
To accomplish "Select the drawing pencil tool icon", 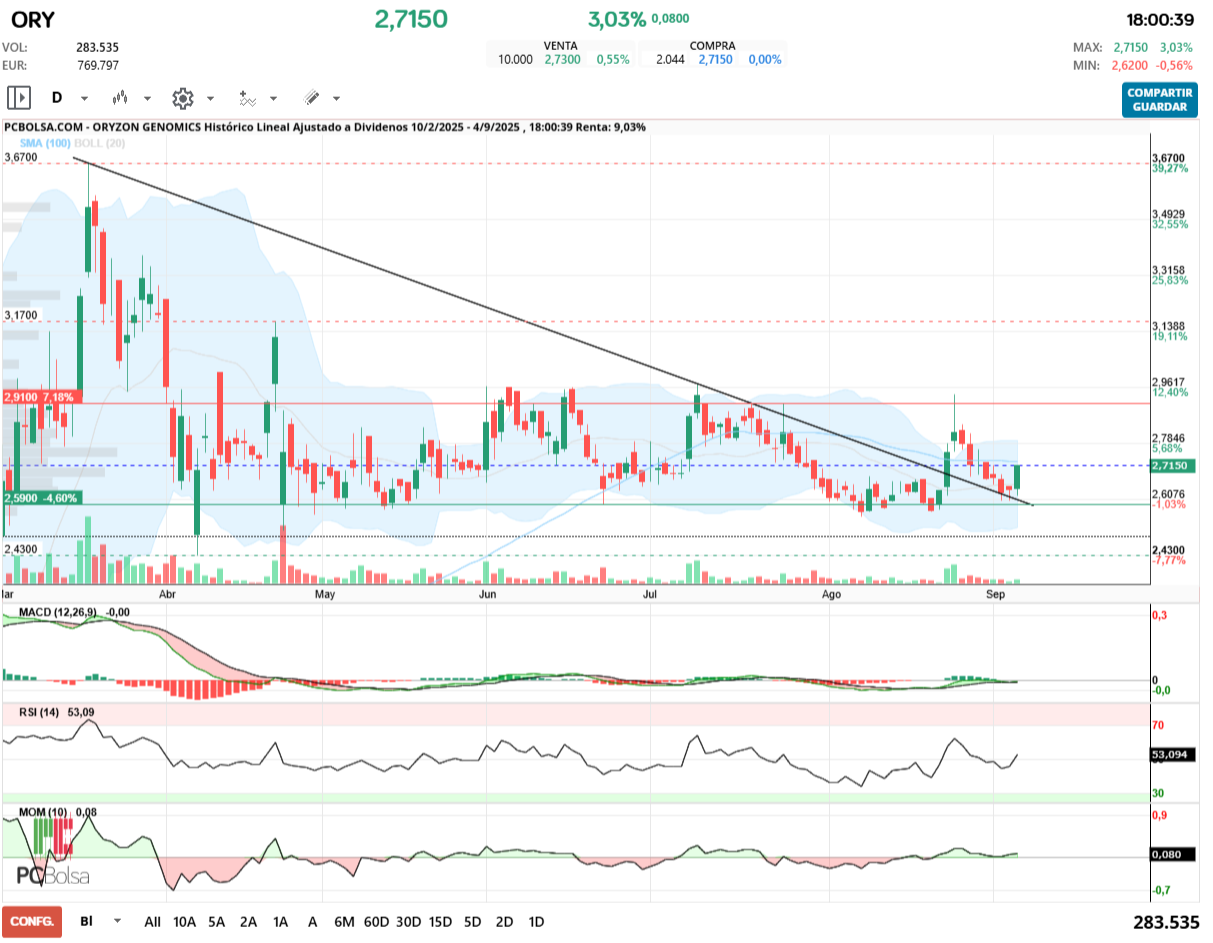I will (x=310, y=98).
